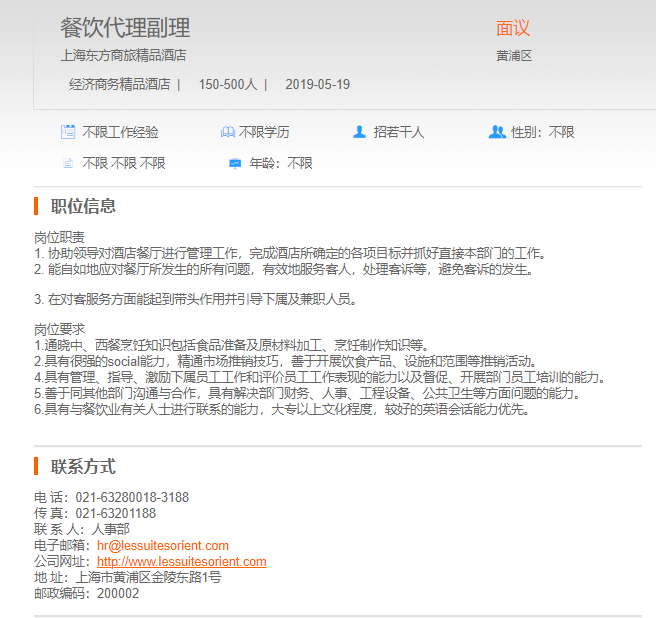Click the orange bar beside 职位信息
This screenshot has width=656, height=618.
[x=36, y=206]
